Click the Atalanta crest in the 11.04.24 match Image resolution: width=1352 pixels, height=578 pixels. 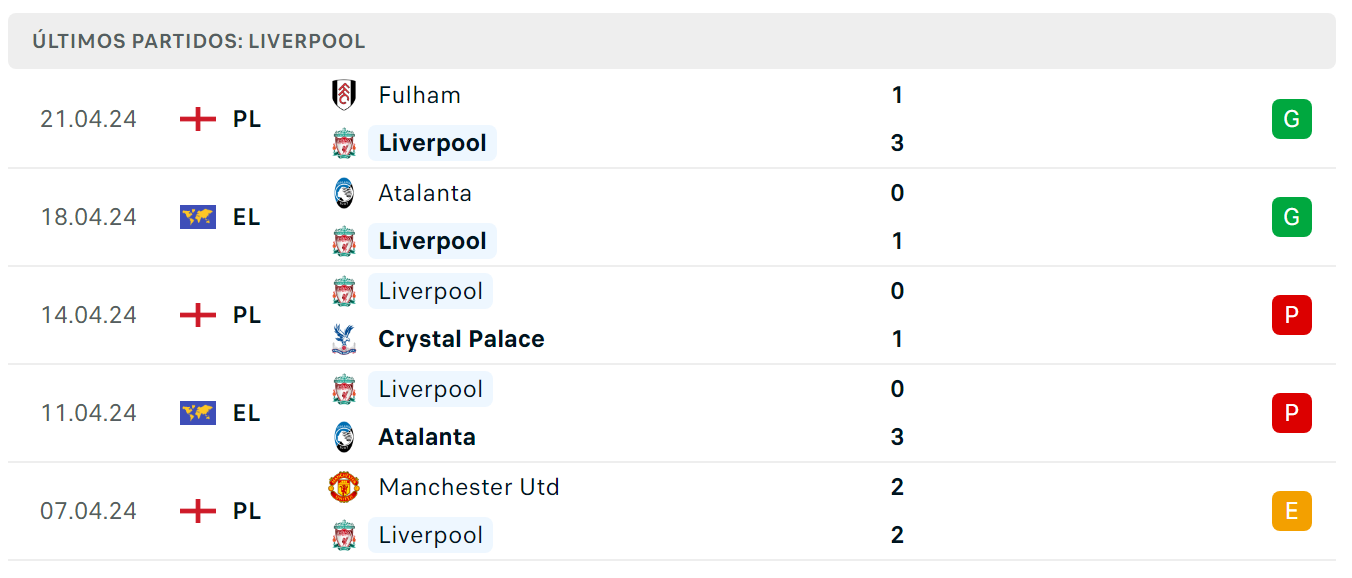click(344, 437)
